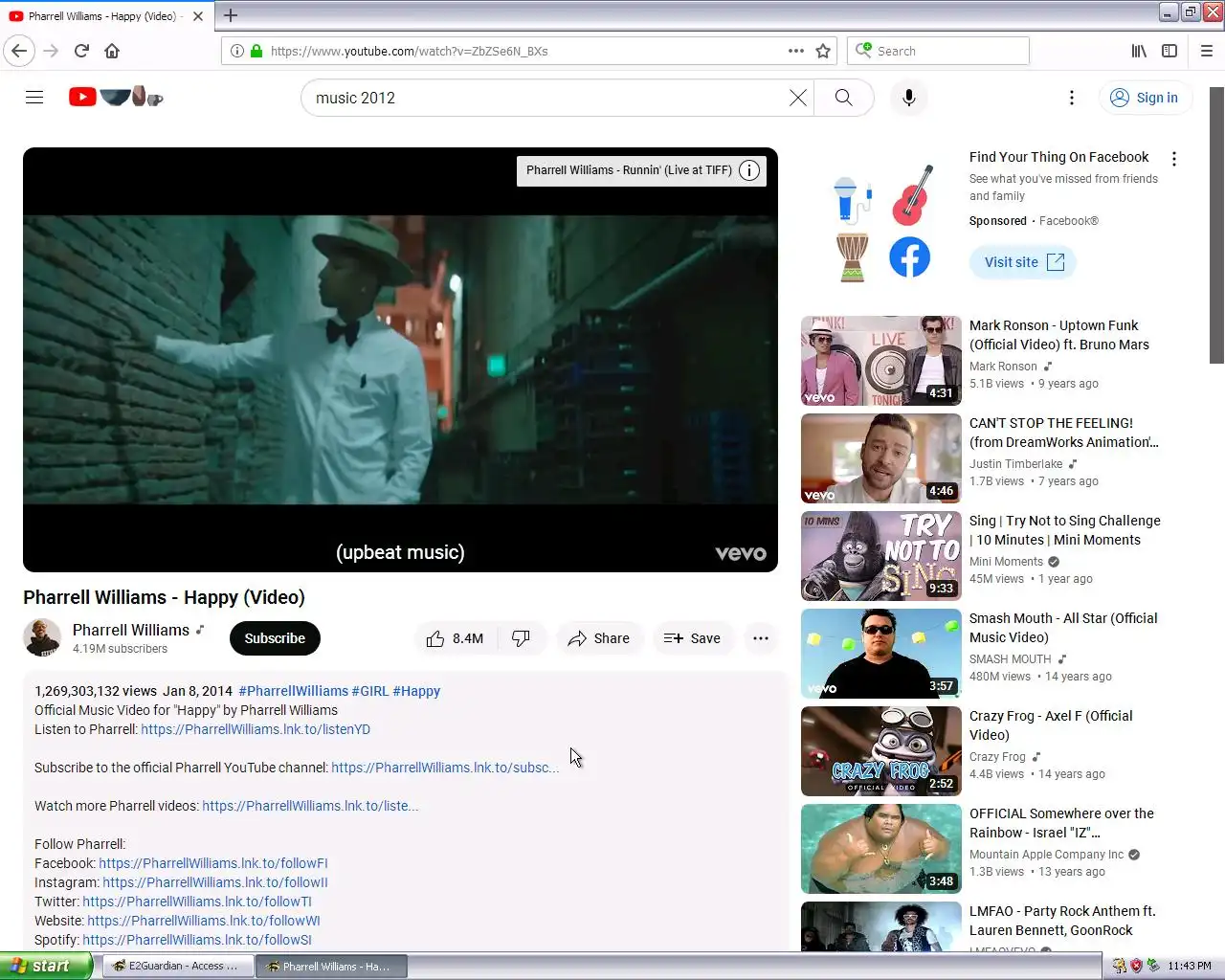Close the Pharrell Williams tab
Screen dimensions: 1225x980
tap(198, 15)
